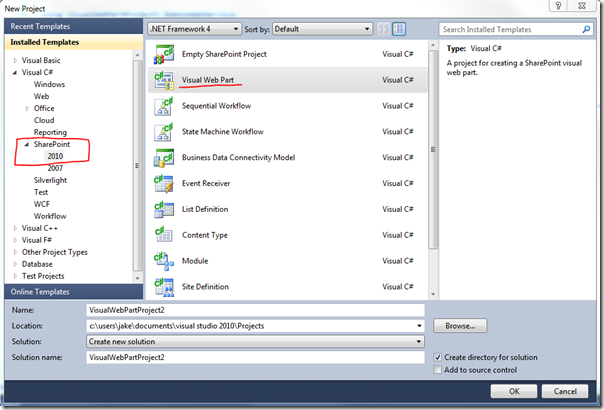Pick the Site Definition template icon
The image size is (604, 410).
coord(164,287)
